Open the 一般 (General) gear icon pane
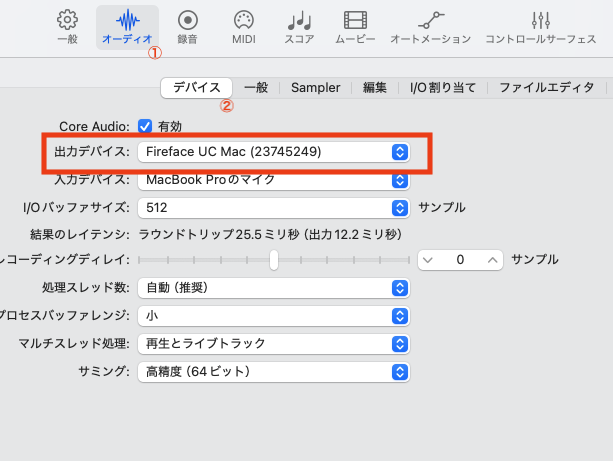Viewport: 613px width, 461px height. [67, 27]
